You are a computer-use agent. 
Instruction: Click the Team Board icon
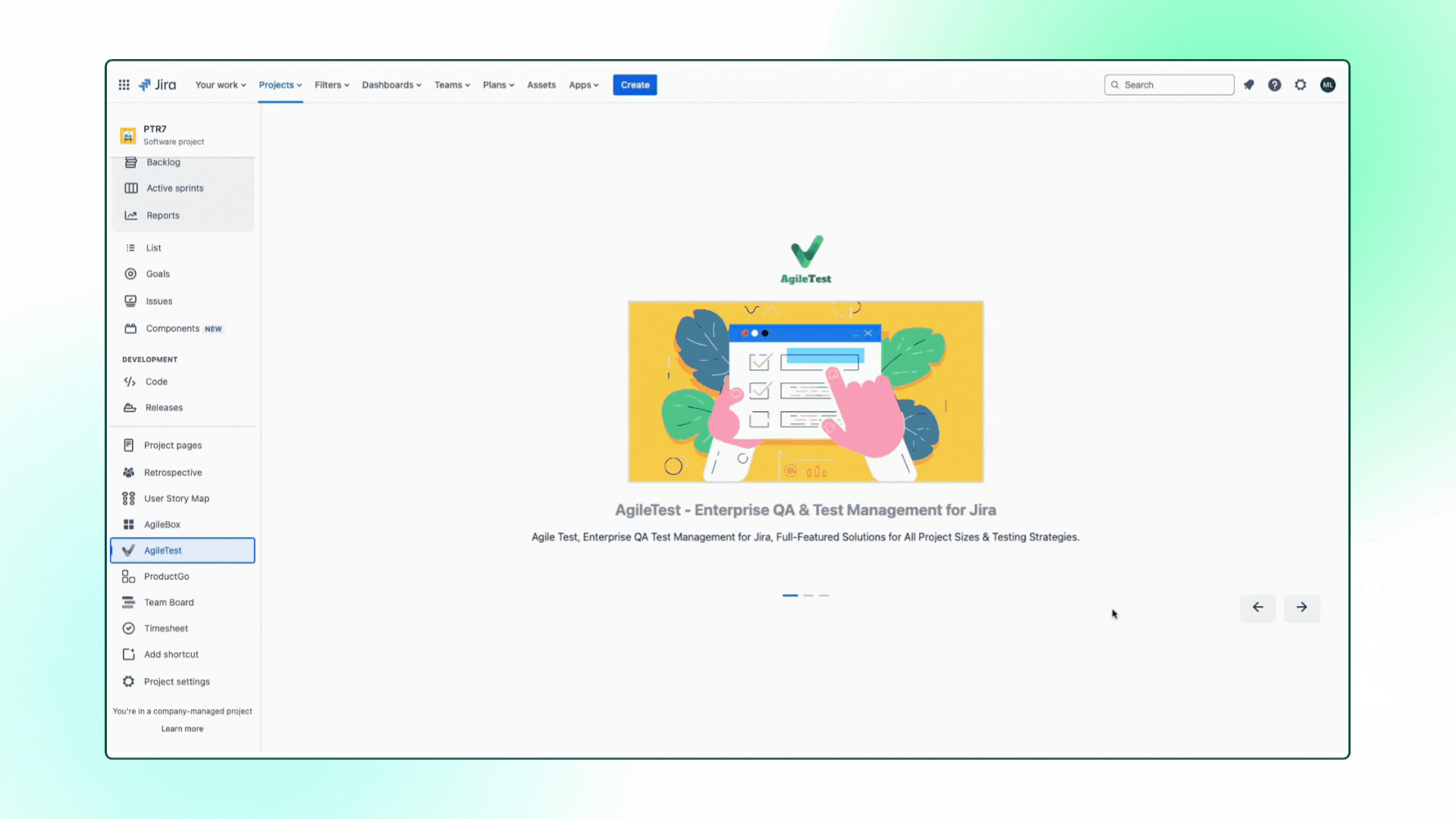[128, 602]
